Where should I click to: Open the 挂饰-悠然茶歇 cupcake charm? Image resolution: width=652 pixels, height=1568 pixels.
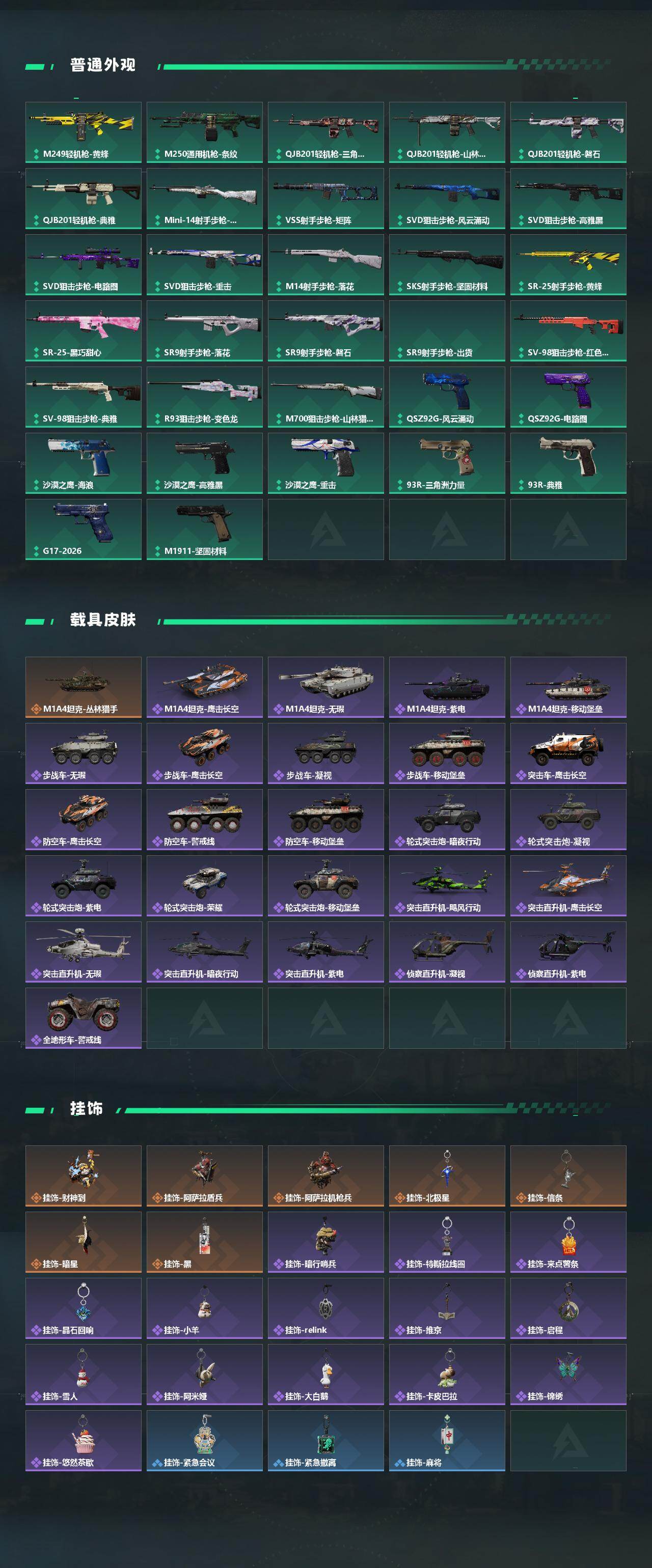(x=84, y=1441)
